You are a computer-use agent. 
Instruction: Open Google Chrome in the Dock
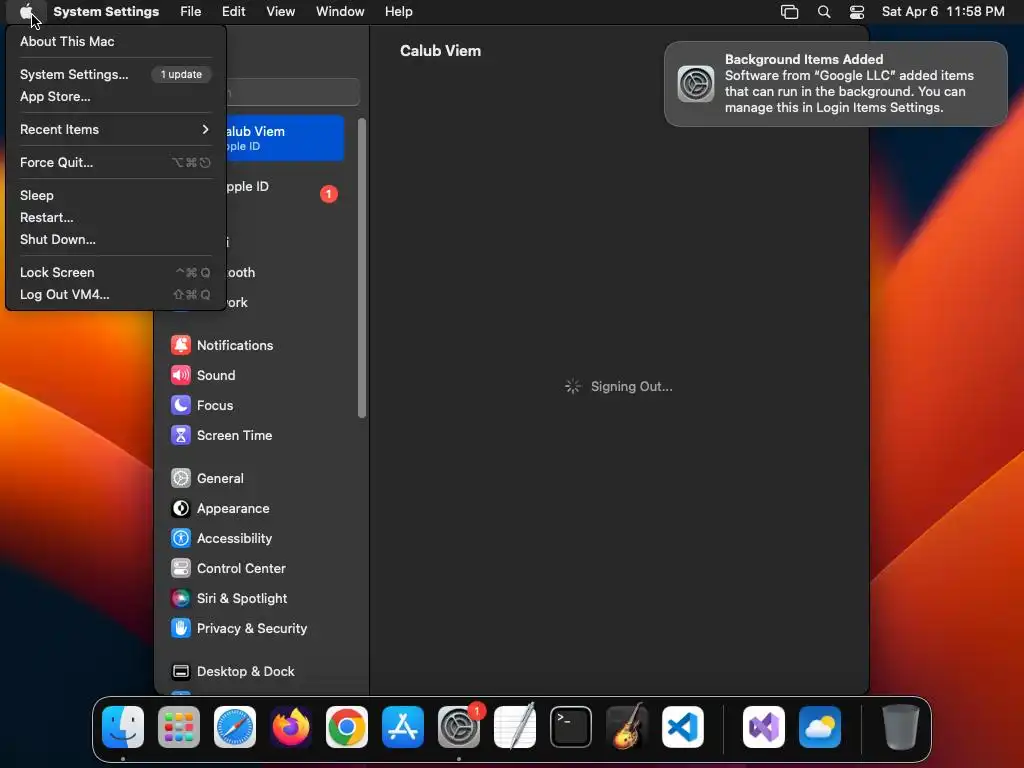tap(347, 727)
